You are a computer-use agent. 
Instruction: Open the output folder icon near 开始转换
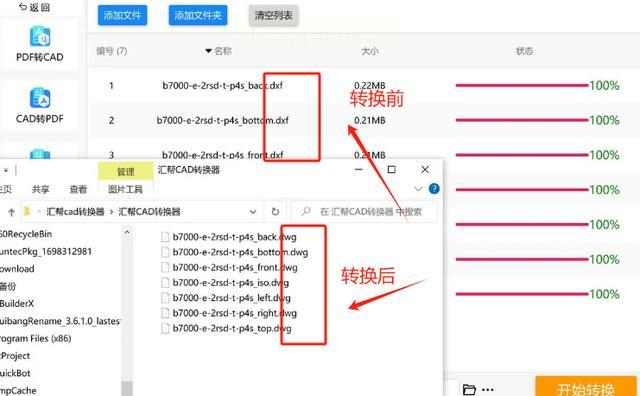(469, 389)
